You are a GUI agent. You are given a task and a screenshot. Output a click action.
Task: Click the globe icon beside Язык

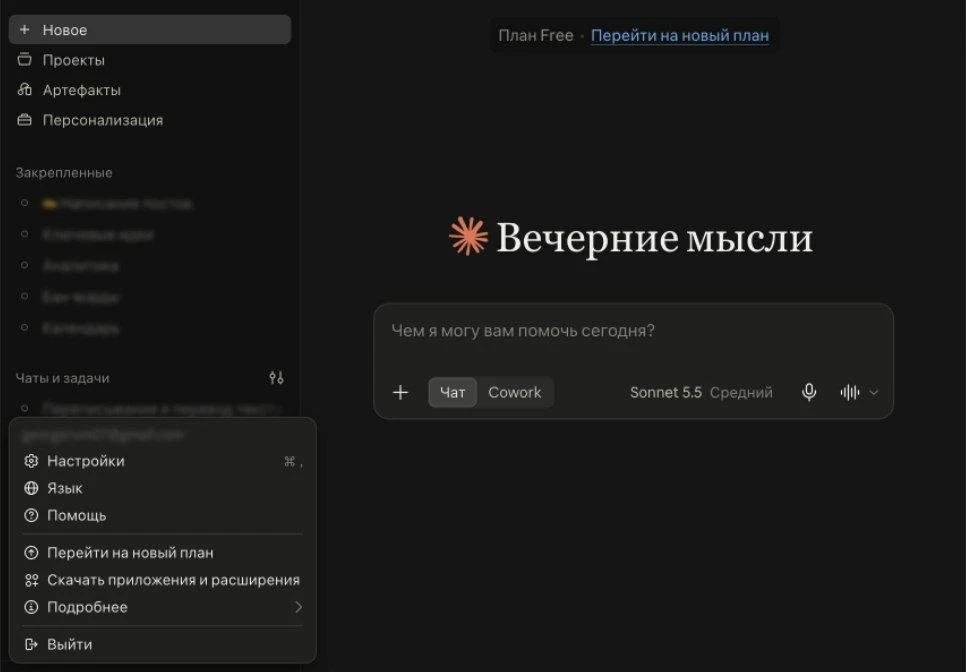31,488
